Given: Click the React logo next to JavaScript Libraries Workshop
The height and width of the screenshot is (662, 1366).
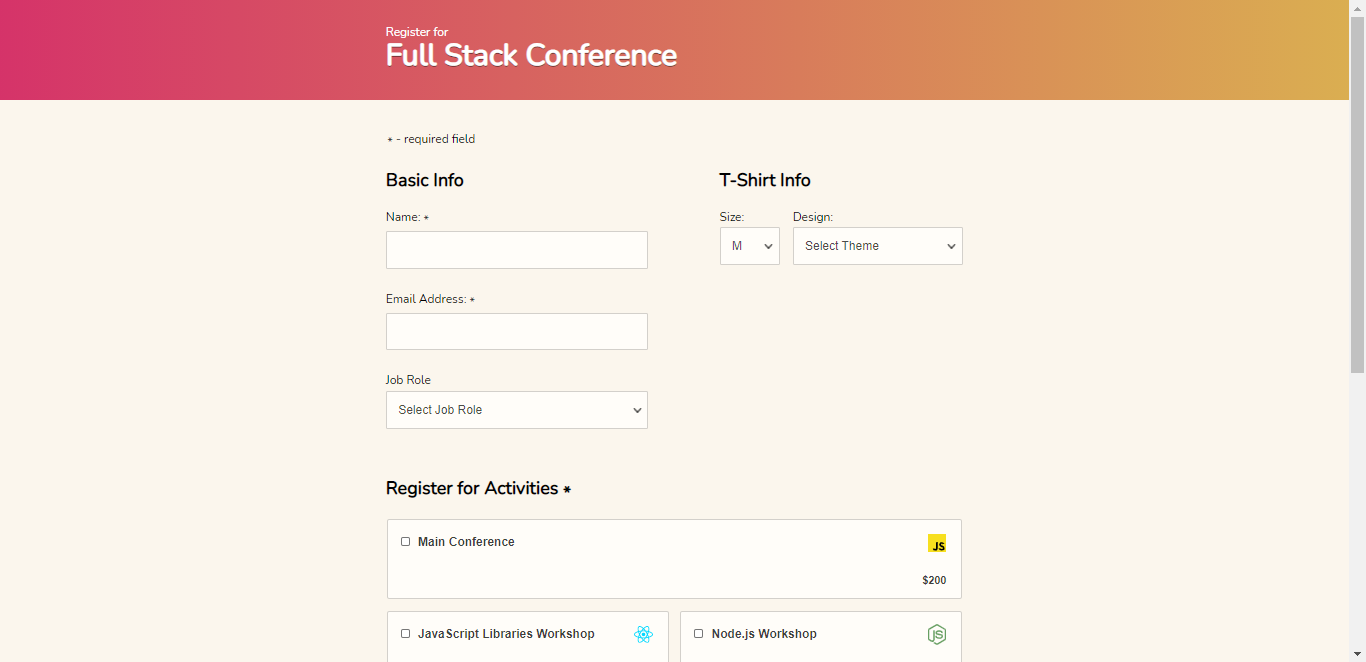Looking at the screenshot, I should [643, 634].
